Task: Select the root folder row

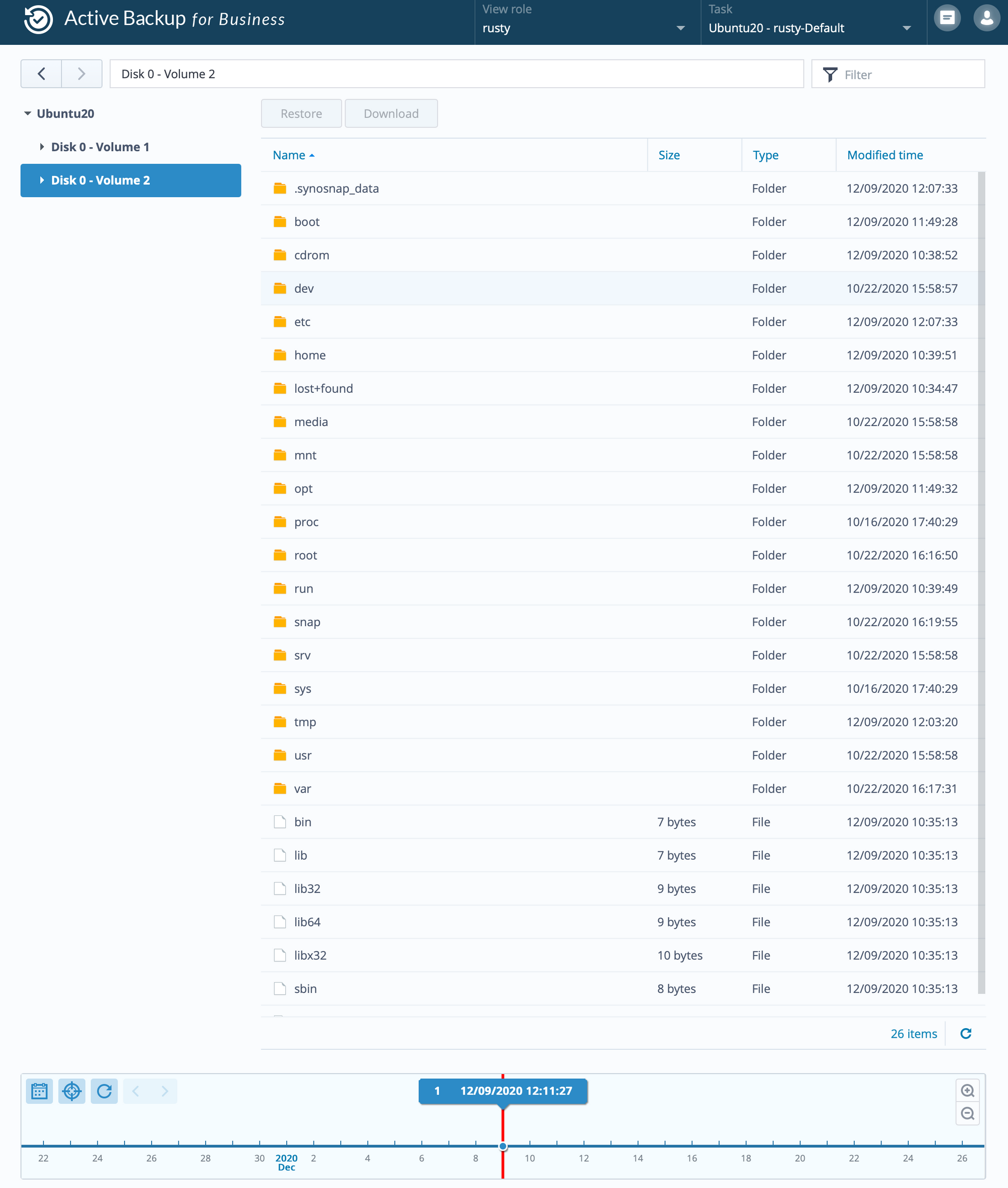Action: (x=619, y=555)
